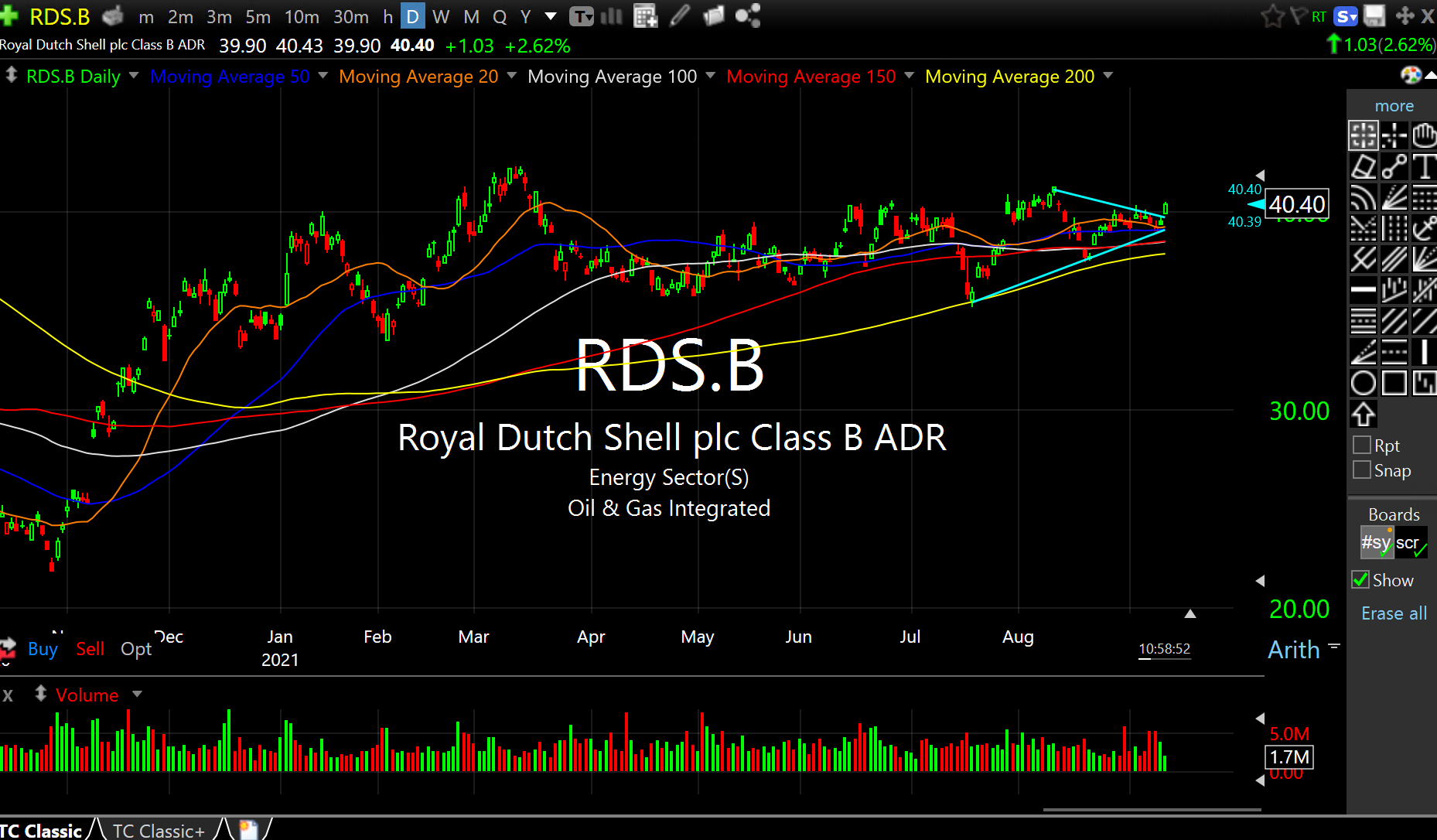The width and height of the screenshot is (1437, 840).
Task: Select the text annotation T tool
Action: coord(1424,166)
